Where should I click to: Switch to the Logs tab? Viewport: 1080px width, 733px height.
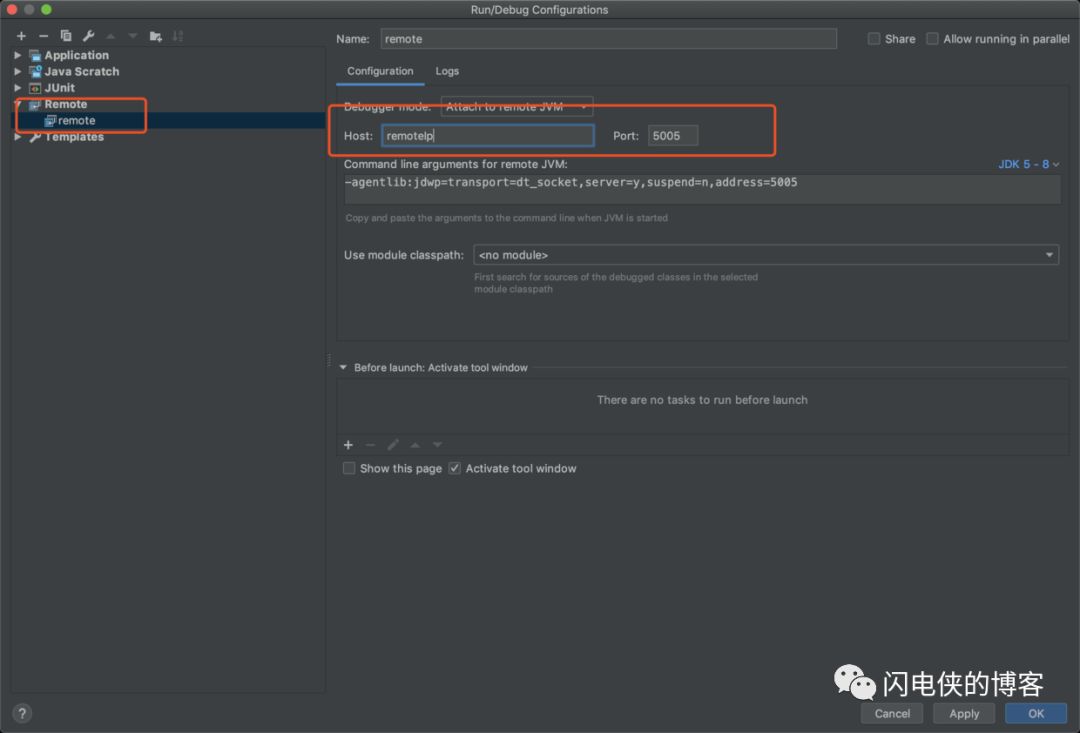click(447, 71)
